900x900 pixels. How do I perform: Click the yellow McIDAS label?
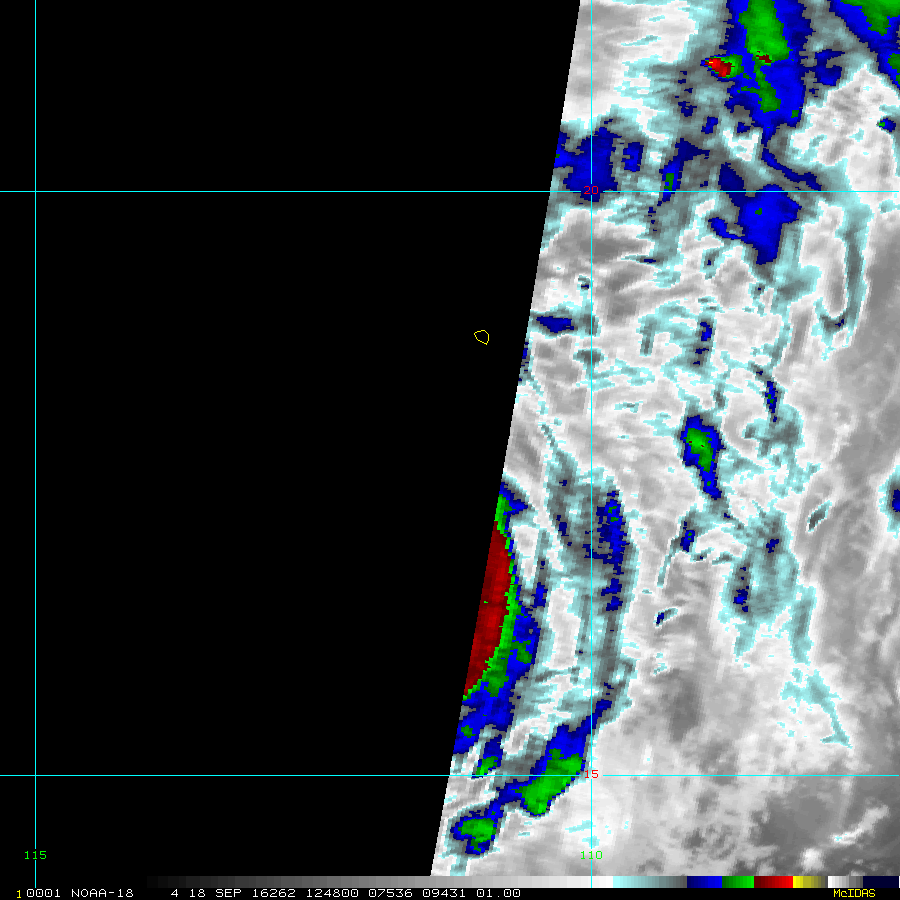click(854, 893)
